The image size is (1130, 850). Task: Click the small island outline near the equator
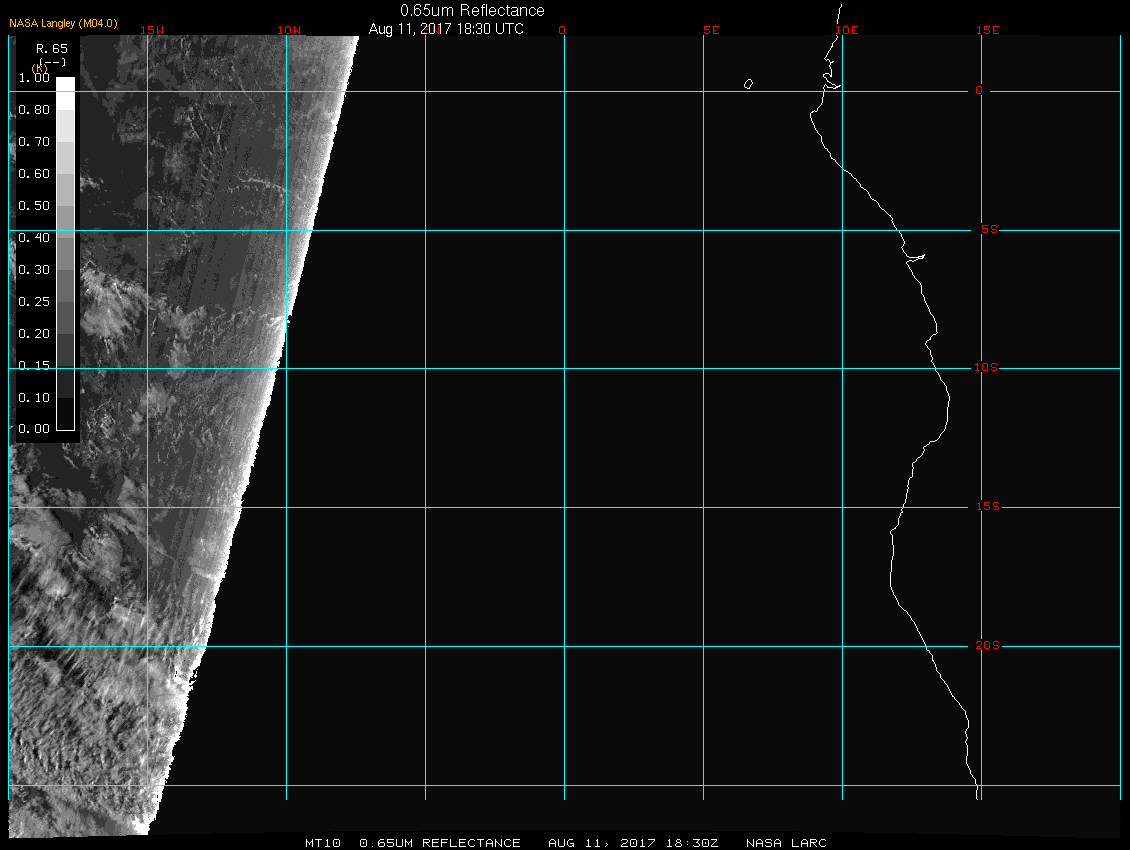click(748, 84)
